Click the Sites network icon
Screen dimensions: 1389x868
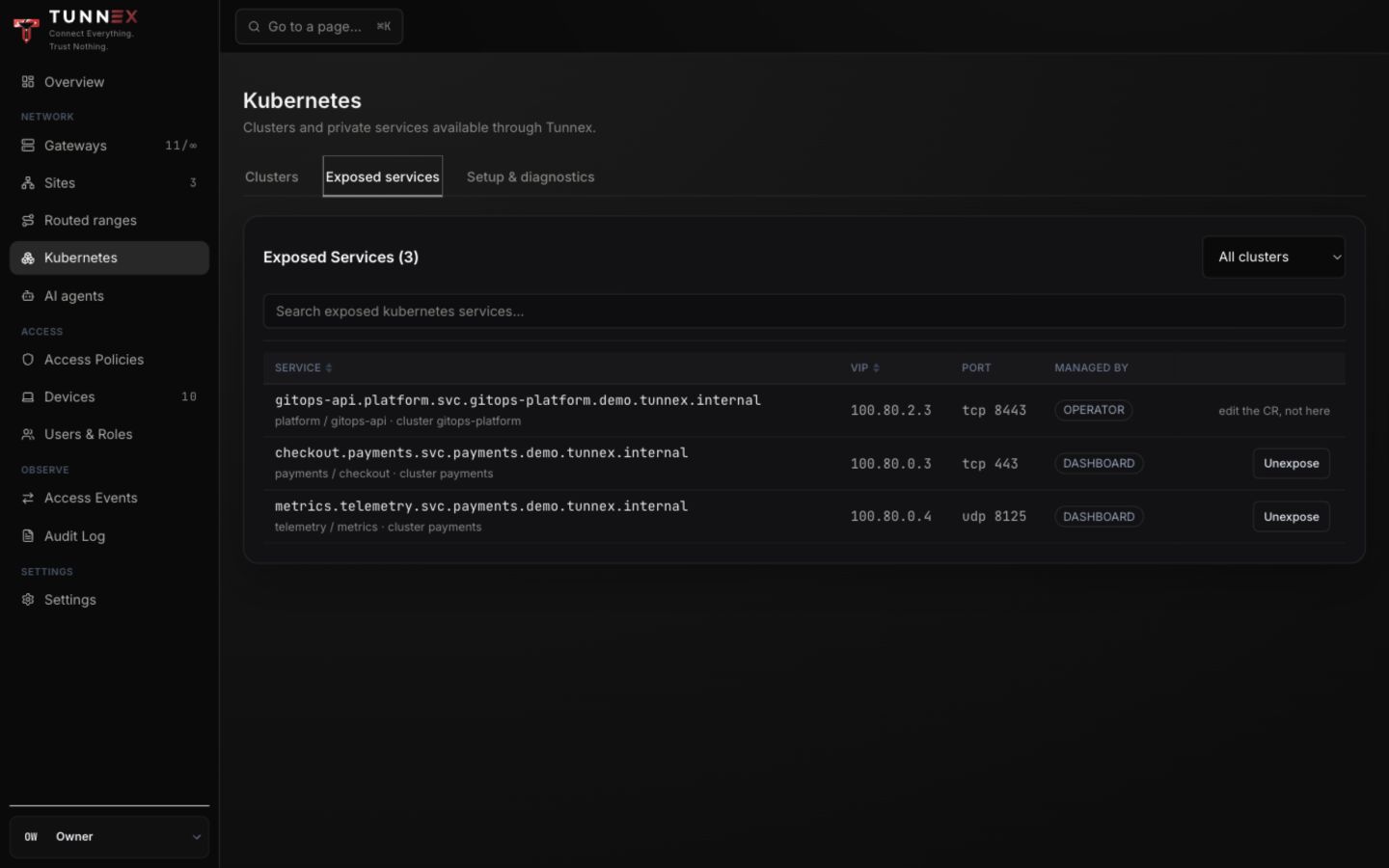pos(28,183)
